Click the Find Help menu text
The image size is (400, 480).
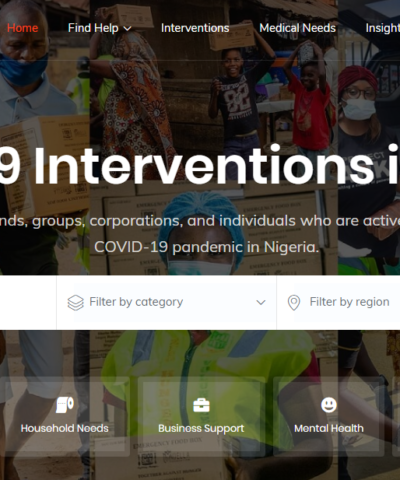pos(93,28)
